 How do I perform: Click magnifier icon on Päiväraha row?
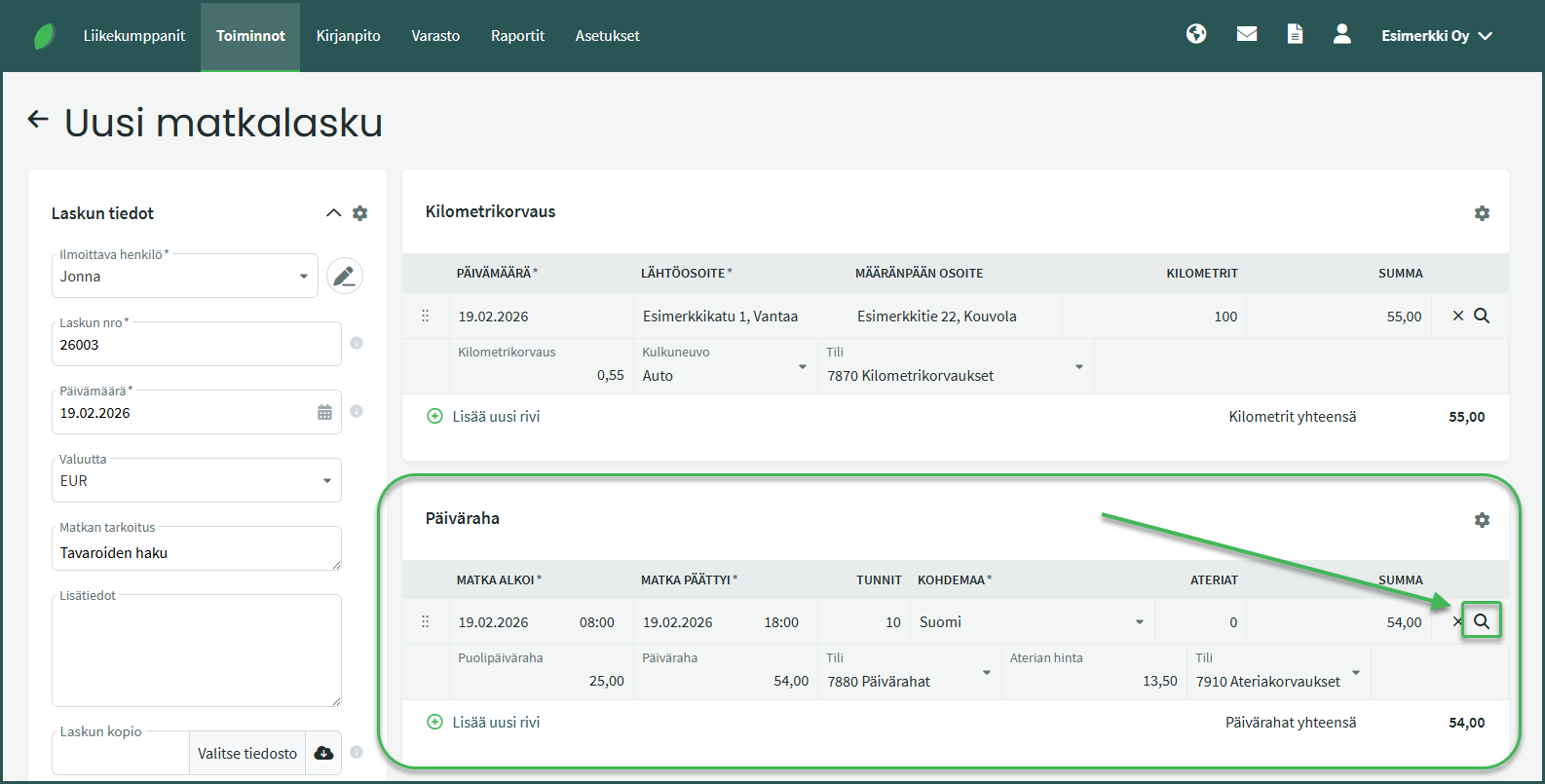(x=1481, y=621)
